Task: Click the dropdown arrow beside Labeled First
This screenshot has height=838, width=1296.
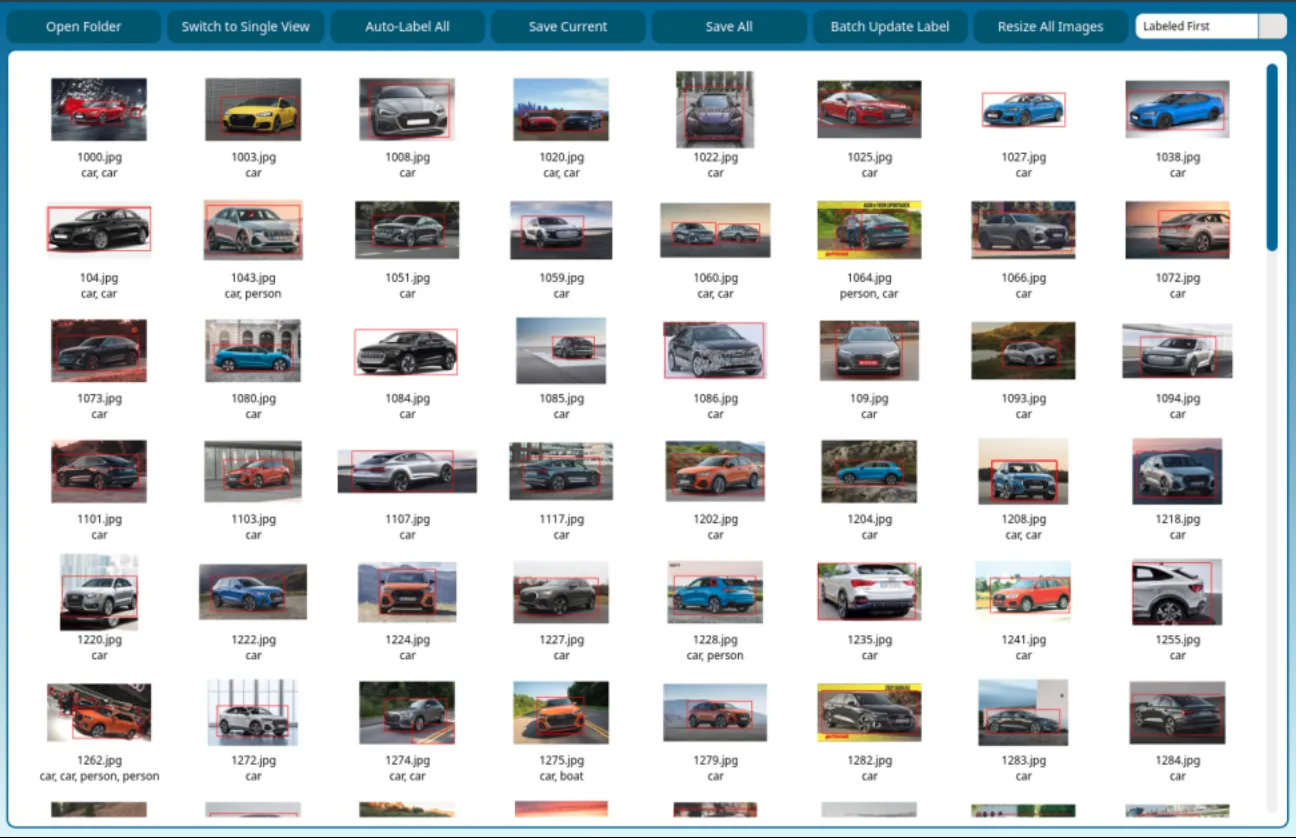Action: pos(1272,27)
